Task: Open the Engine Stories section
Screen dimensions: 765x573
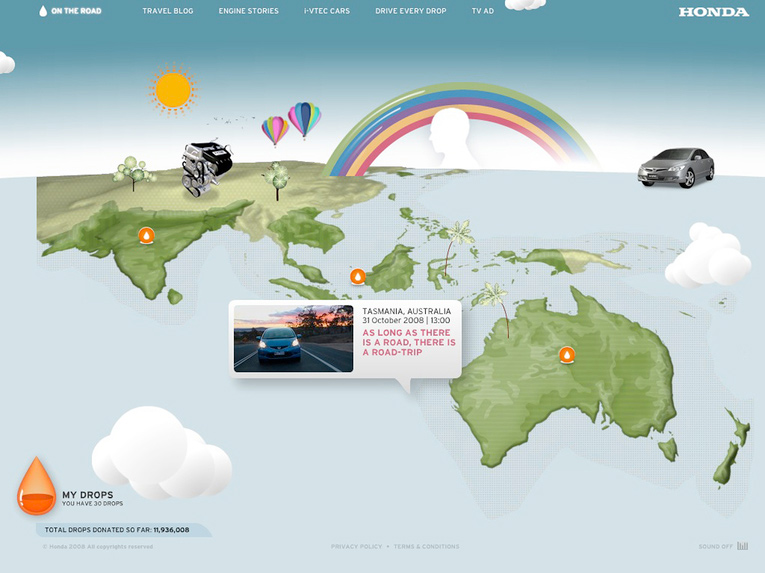Action: (248, 11)
